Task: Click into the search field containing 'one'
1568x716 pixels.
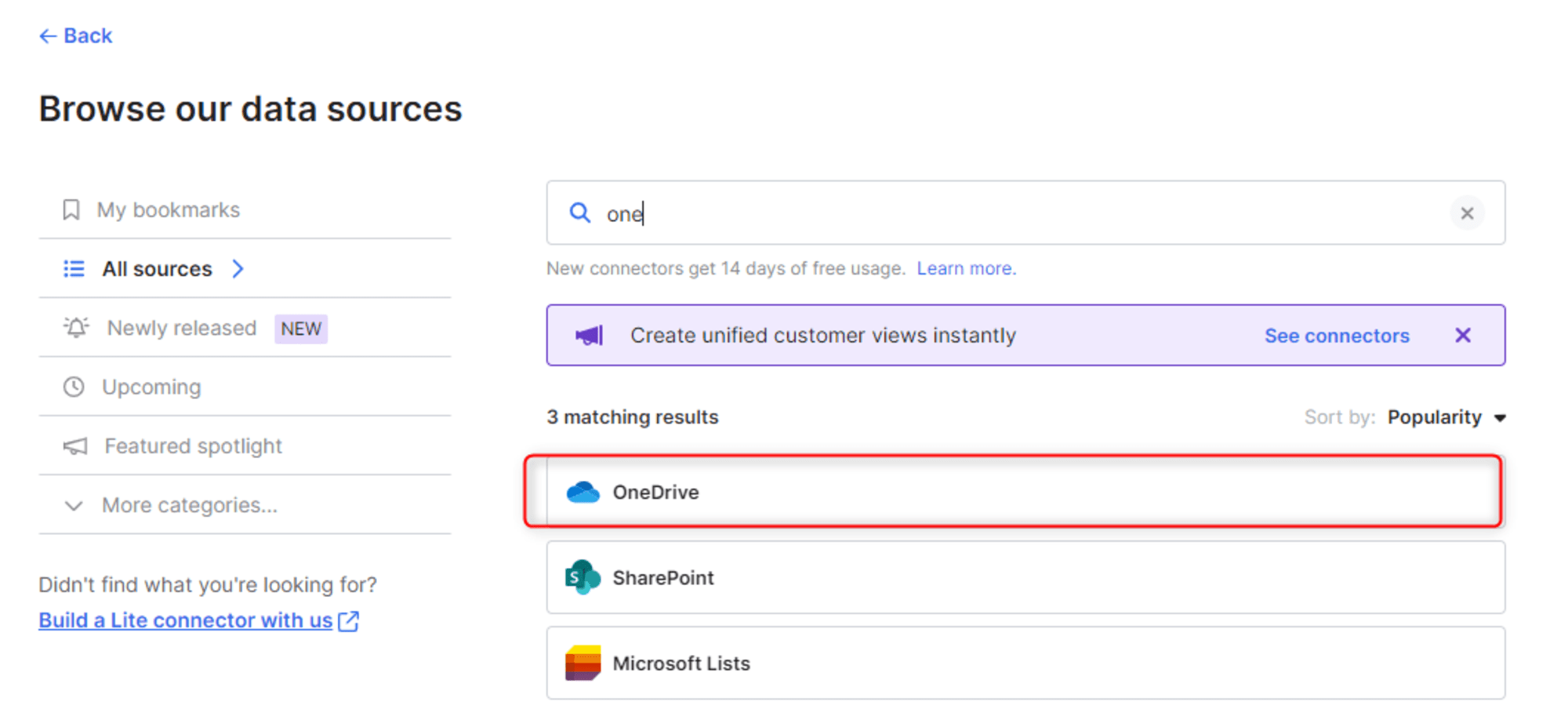Action: 1025,213
